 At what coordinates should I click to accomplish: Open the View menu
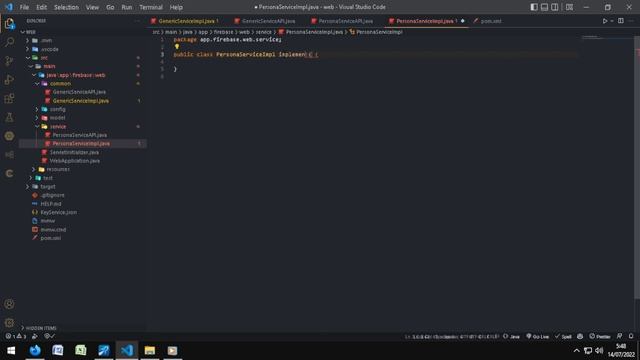click(92, 7)
